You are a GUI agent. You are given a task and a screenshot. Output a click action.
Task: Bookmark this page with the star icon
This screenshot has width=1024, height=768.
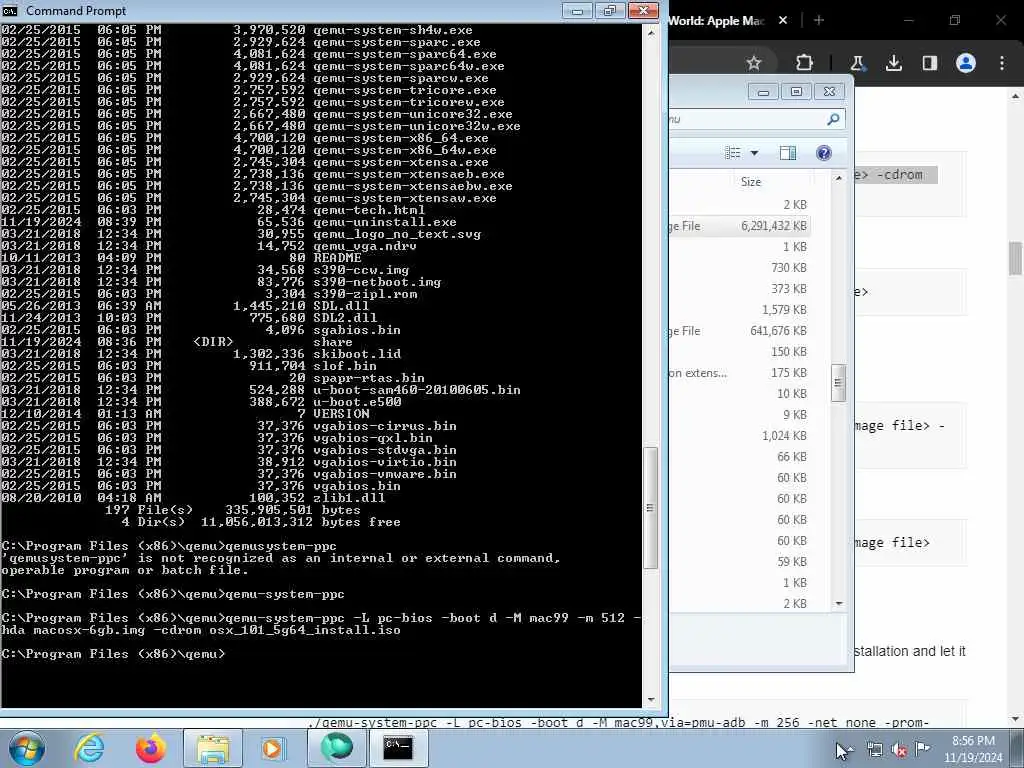[754, 63]
